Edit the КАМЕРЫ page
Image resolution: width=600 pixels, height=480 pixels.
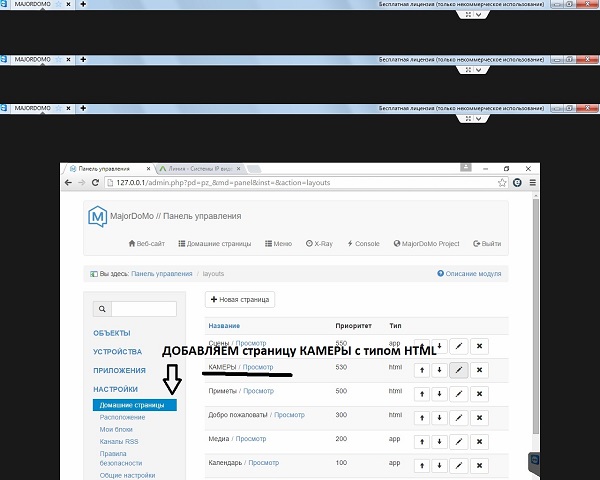point(459,370)
